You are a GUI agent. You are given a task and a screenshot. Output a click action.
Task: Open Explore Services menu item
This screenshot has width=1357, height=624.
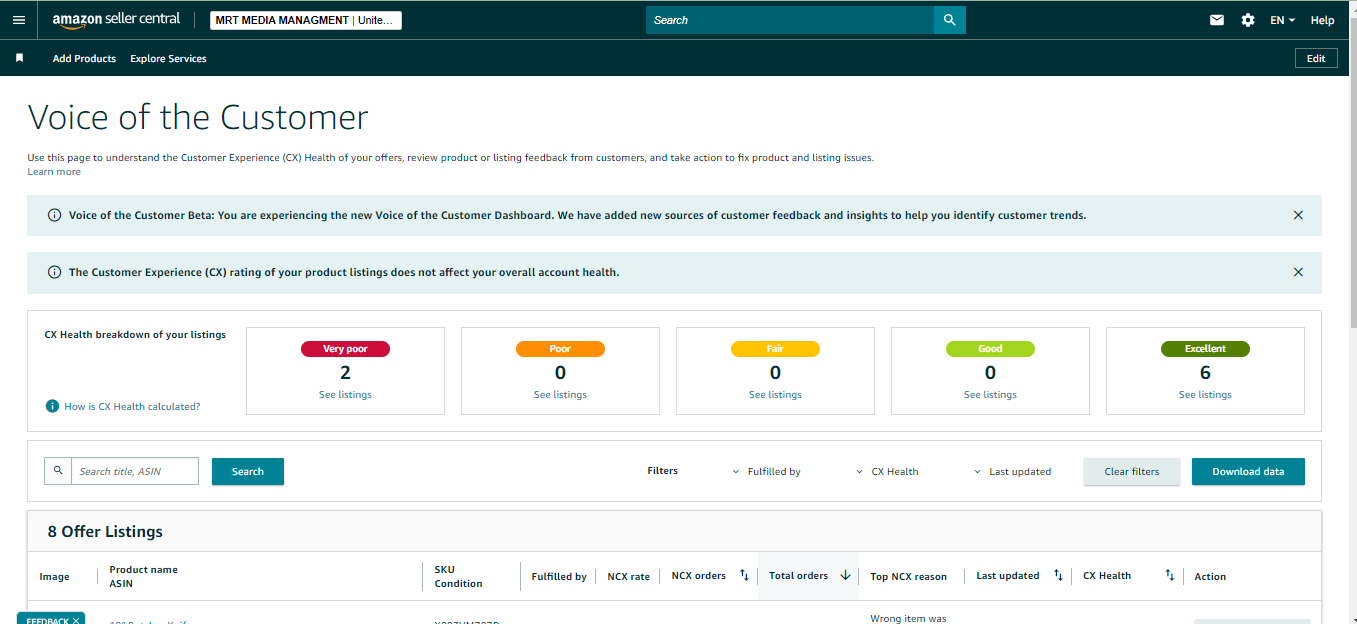coord(168,58)
